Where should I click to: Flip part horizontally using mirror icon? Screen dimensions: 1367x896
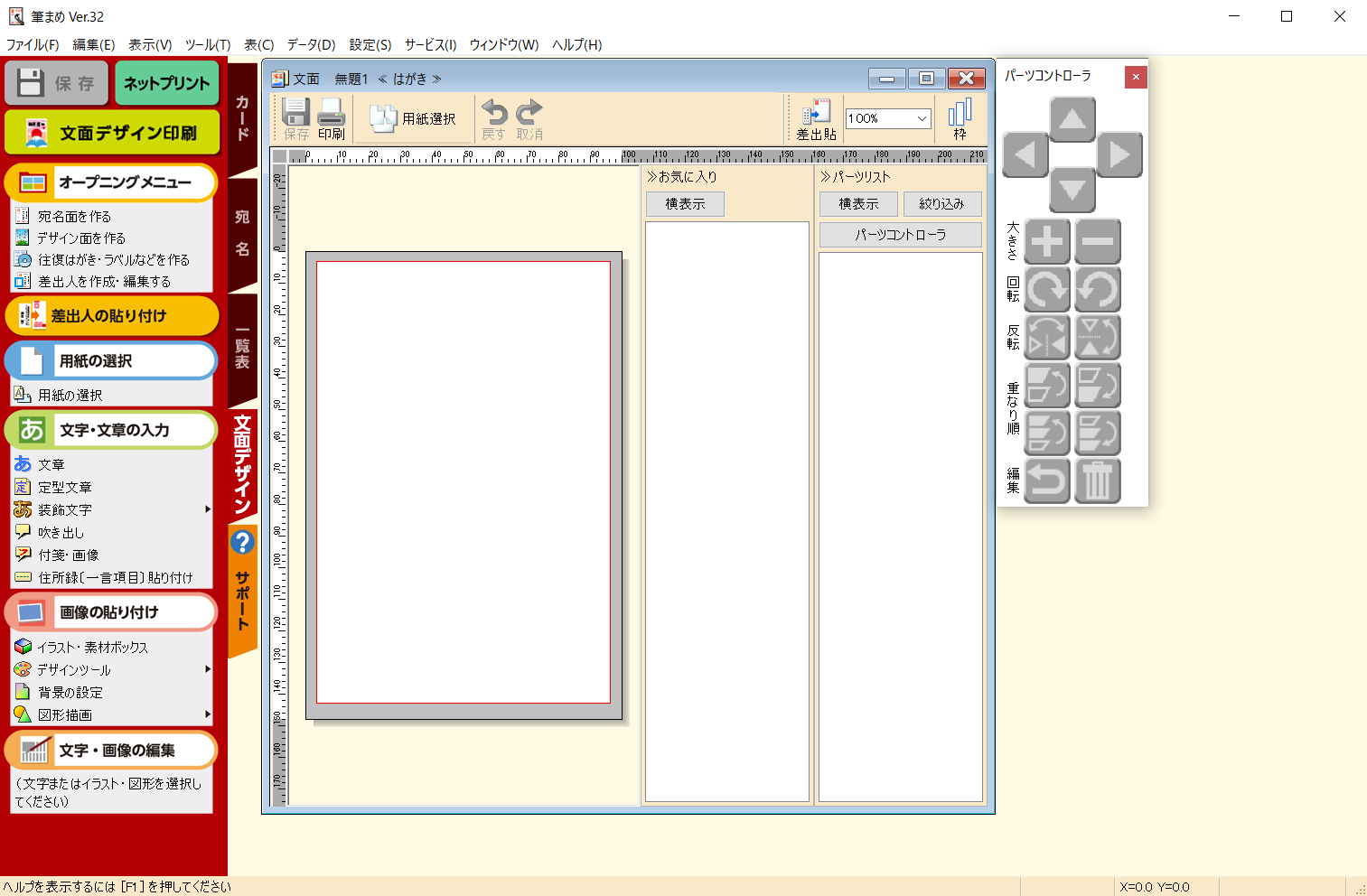1047,337
